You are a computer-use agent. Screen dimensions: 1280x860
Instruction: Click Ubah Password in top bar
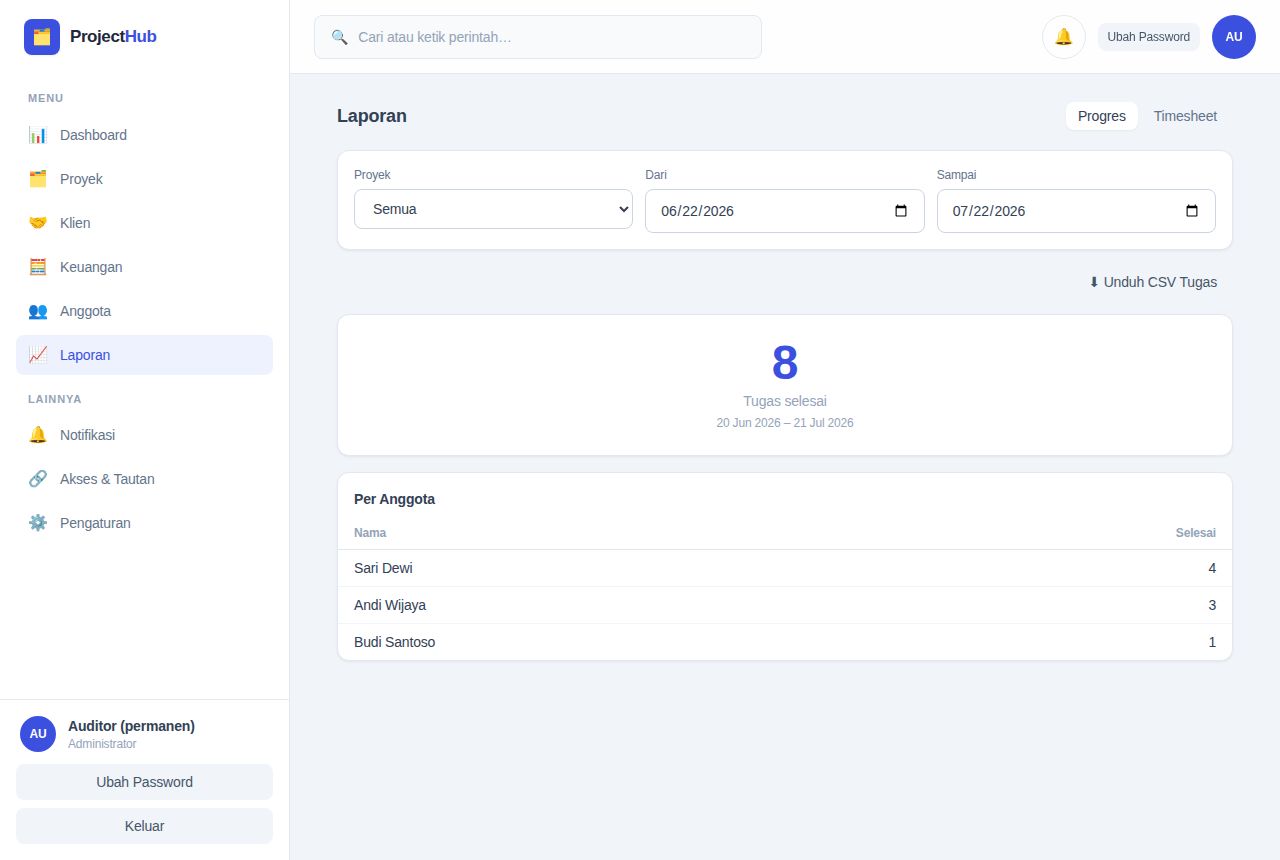coord(1149,37)
